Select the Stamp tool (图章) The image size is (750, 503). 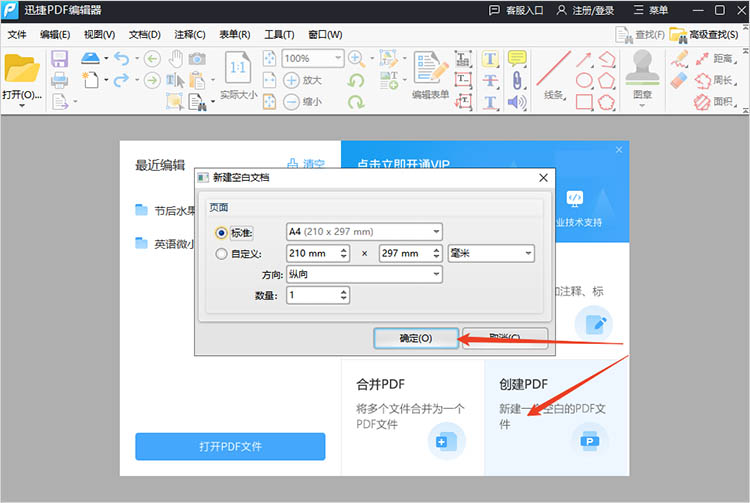pyautogui.click(x=642, y=67)
